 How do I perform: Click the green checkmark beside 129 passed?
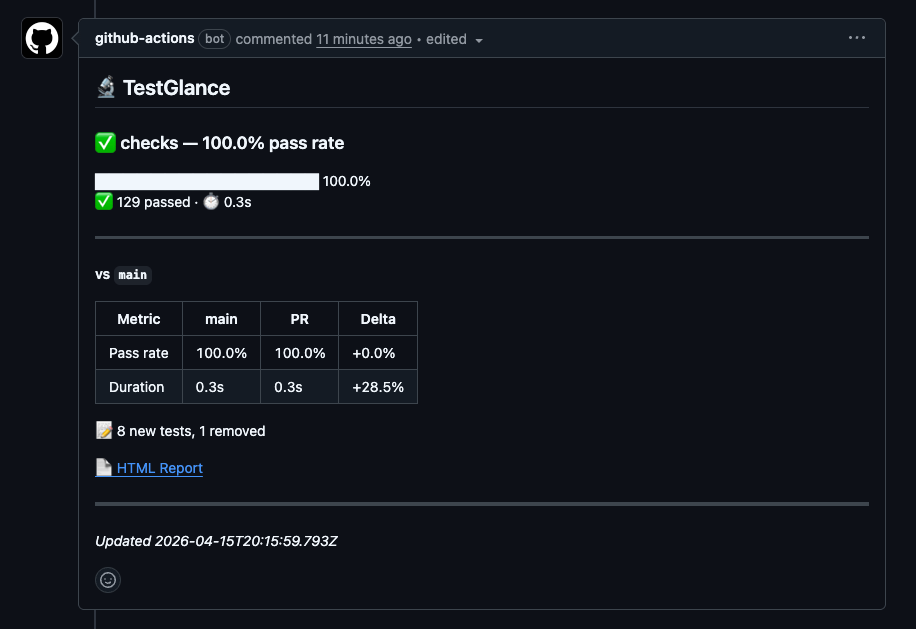click(x=104, y=202)
